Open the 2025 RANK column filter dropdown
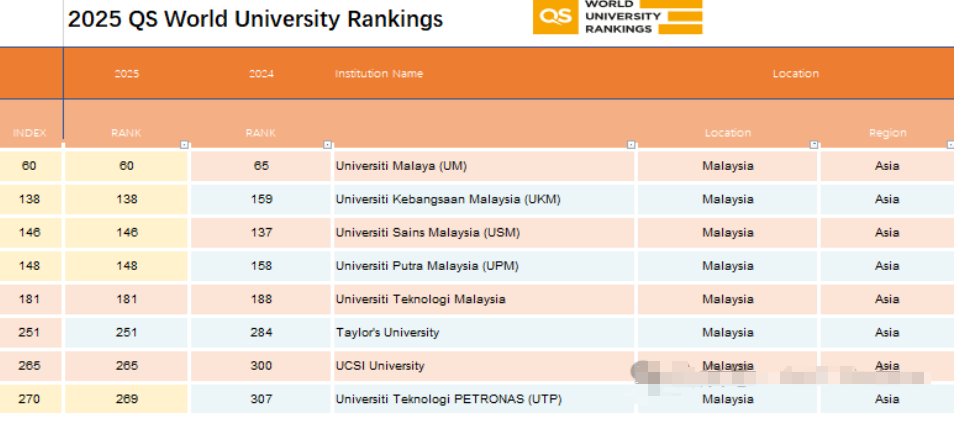The width and height of the screenshot is (954, 422). [x=184, y=145]
